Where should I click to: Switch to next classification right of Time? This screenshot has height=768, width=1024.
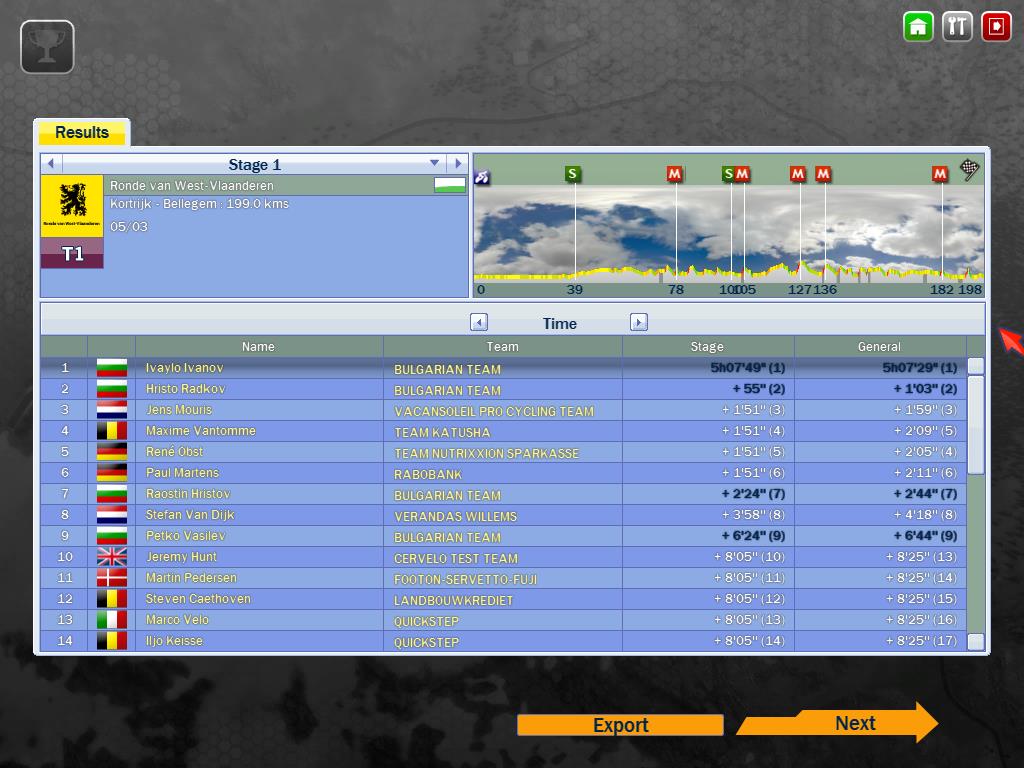tap(639, 322)
